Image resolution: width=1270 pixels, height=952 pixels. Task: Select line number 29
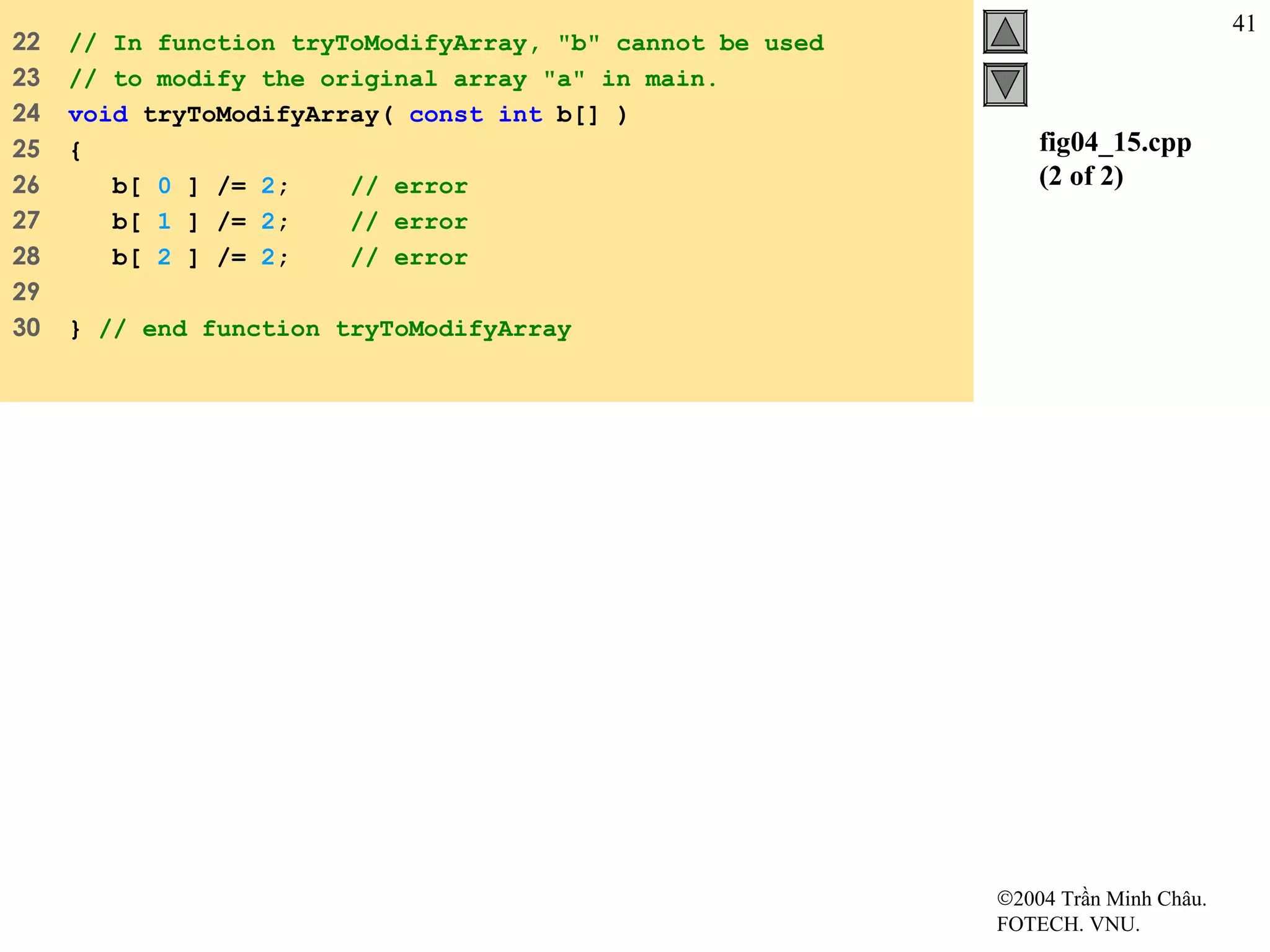[26, 292]
